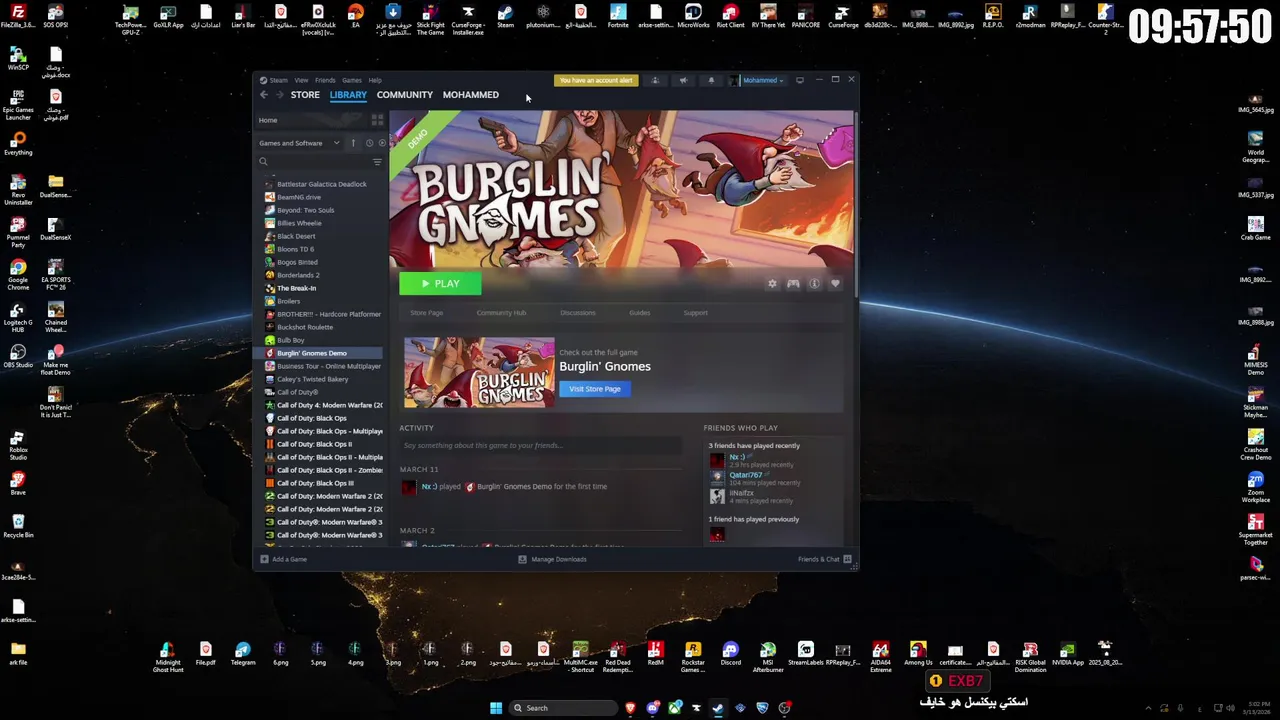Viewport: 1280px width, 720px height.
Task: Open the Games menu
Action: tap(352, 80)
